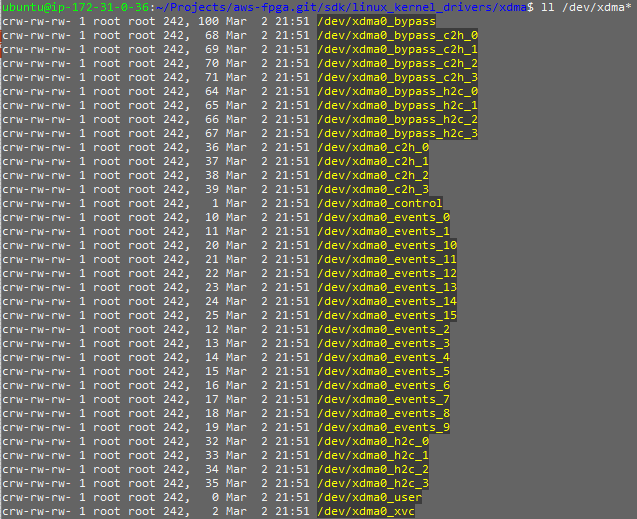Click /dev/xdma0_events_4 device path

point(384,358)
